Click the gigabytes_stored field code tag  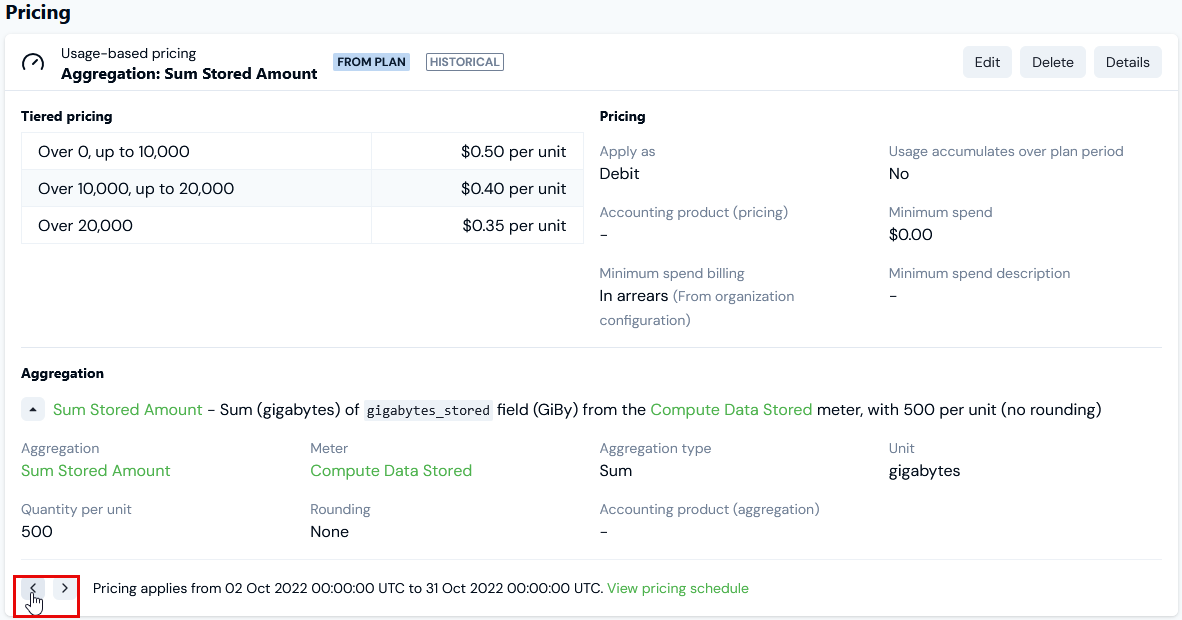[x=428, y=410]
